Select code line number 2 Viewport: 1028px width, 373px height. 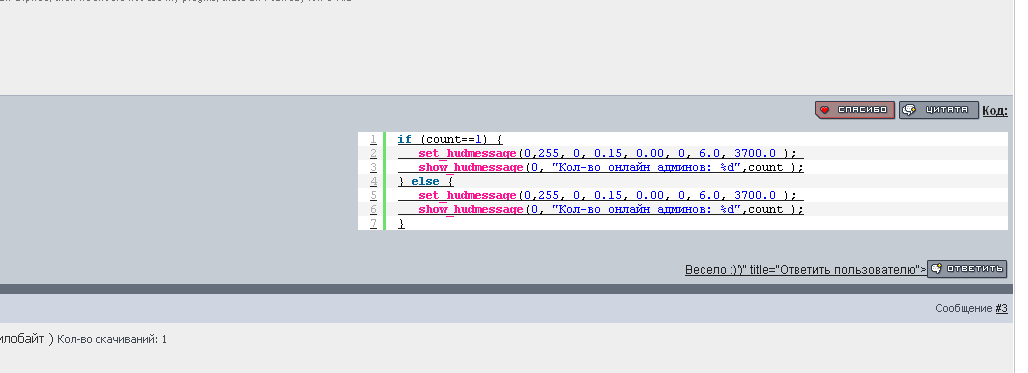[x=373, y=153]
